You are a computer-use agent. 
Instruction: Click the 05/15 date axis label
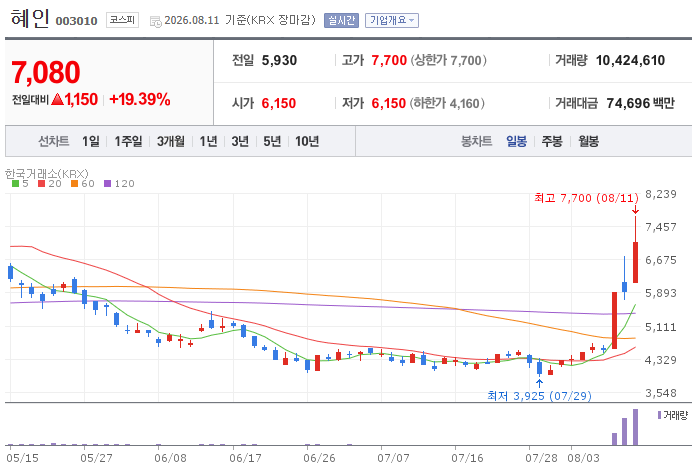point(22,458)
